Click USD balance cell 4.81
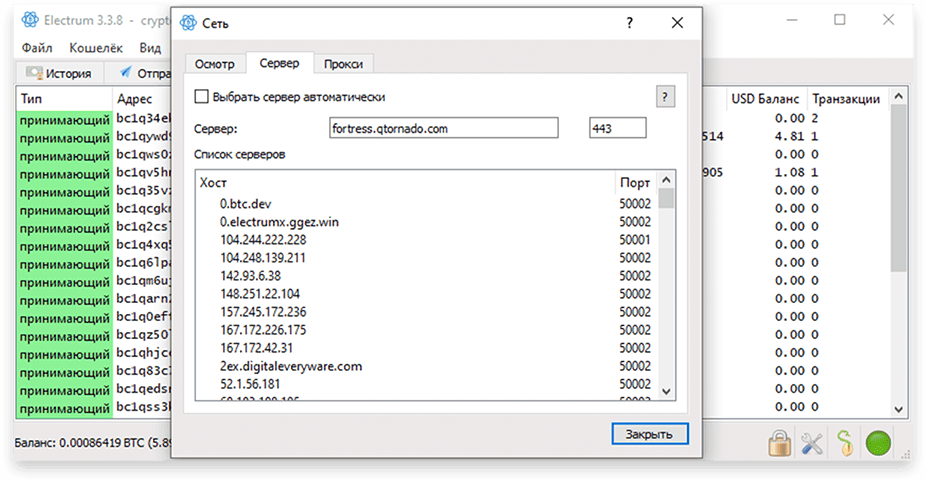 tap(790, 136)
